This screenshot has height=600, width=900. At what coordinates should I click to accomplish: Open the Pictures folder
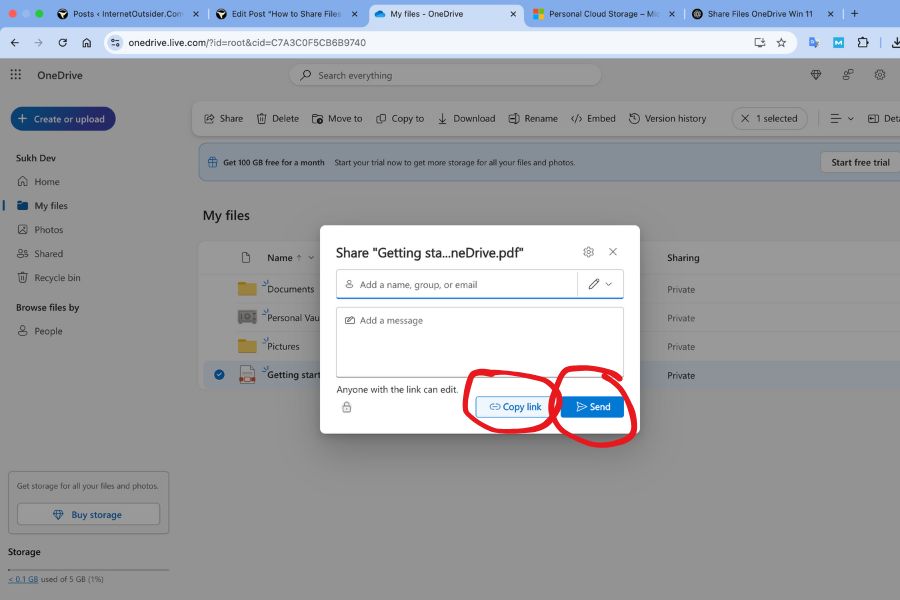click(x=283, y=347)
